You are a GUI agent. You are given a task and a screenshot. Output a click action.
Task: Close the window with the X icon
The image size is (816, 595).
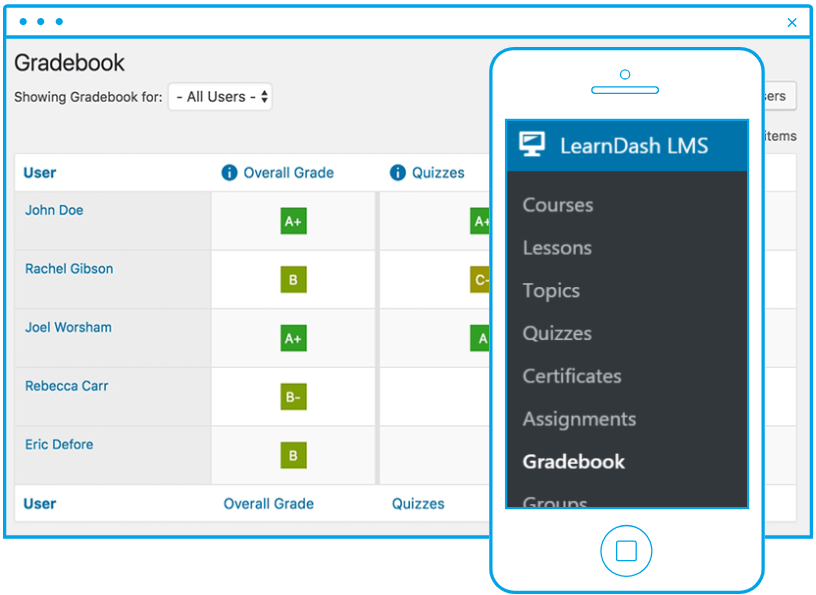(x=792, y=22)
